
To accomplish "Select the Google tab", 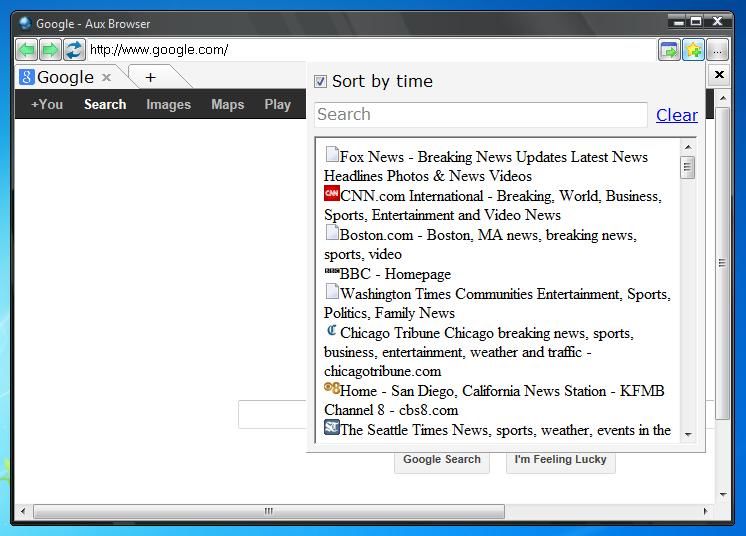I will (67, 77).
